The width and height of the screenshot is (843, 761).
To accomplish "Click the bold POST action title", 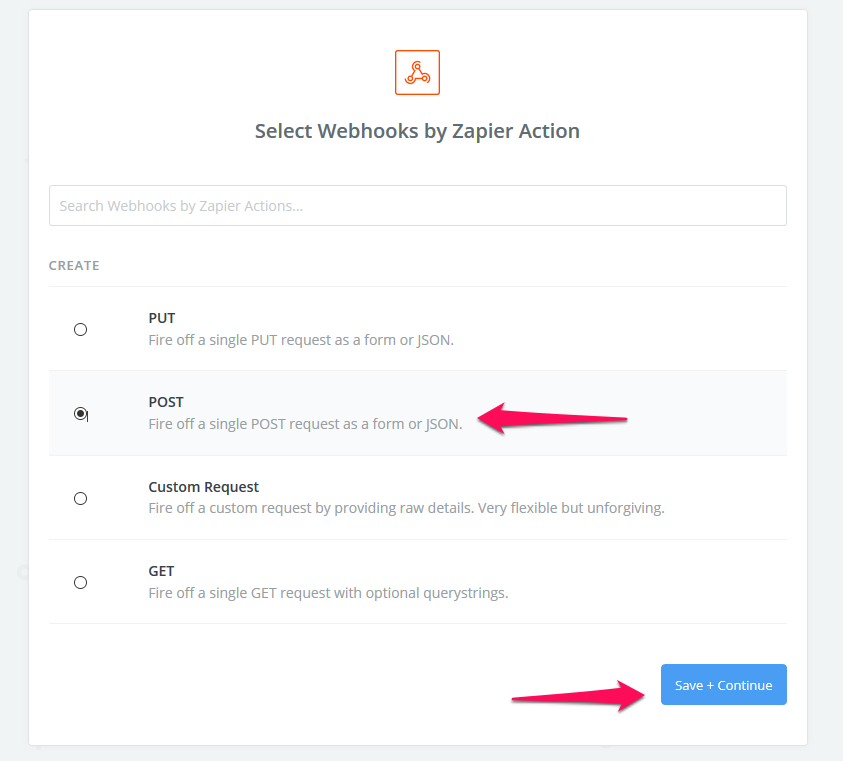I will pyautogui.click(x=166, y=402).
